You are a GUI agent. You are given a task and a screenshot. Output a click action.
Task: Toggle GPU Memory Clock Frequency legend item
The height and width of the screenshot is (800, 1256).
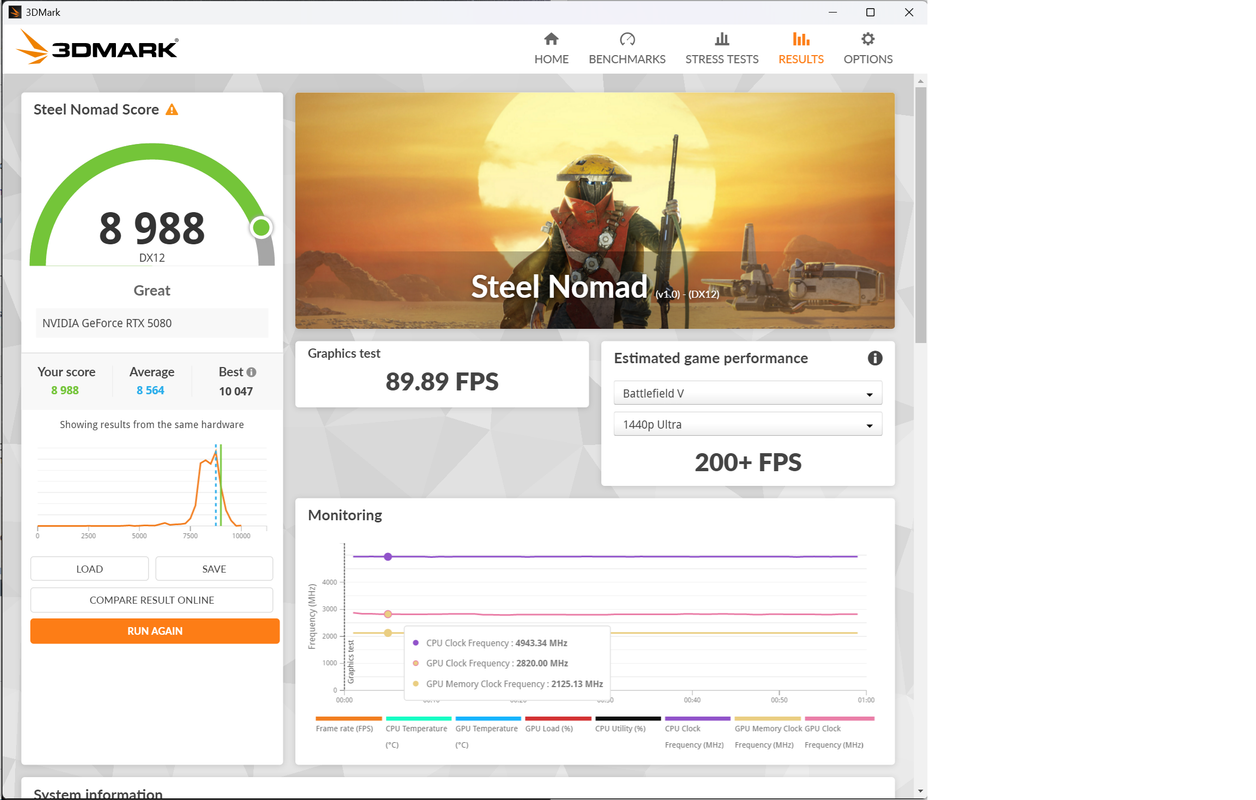768,733
